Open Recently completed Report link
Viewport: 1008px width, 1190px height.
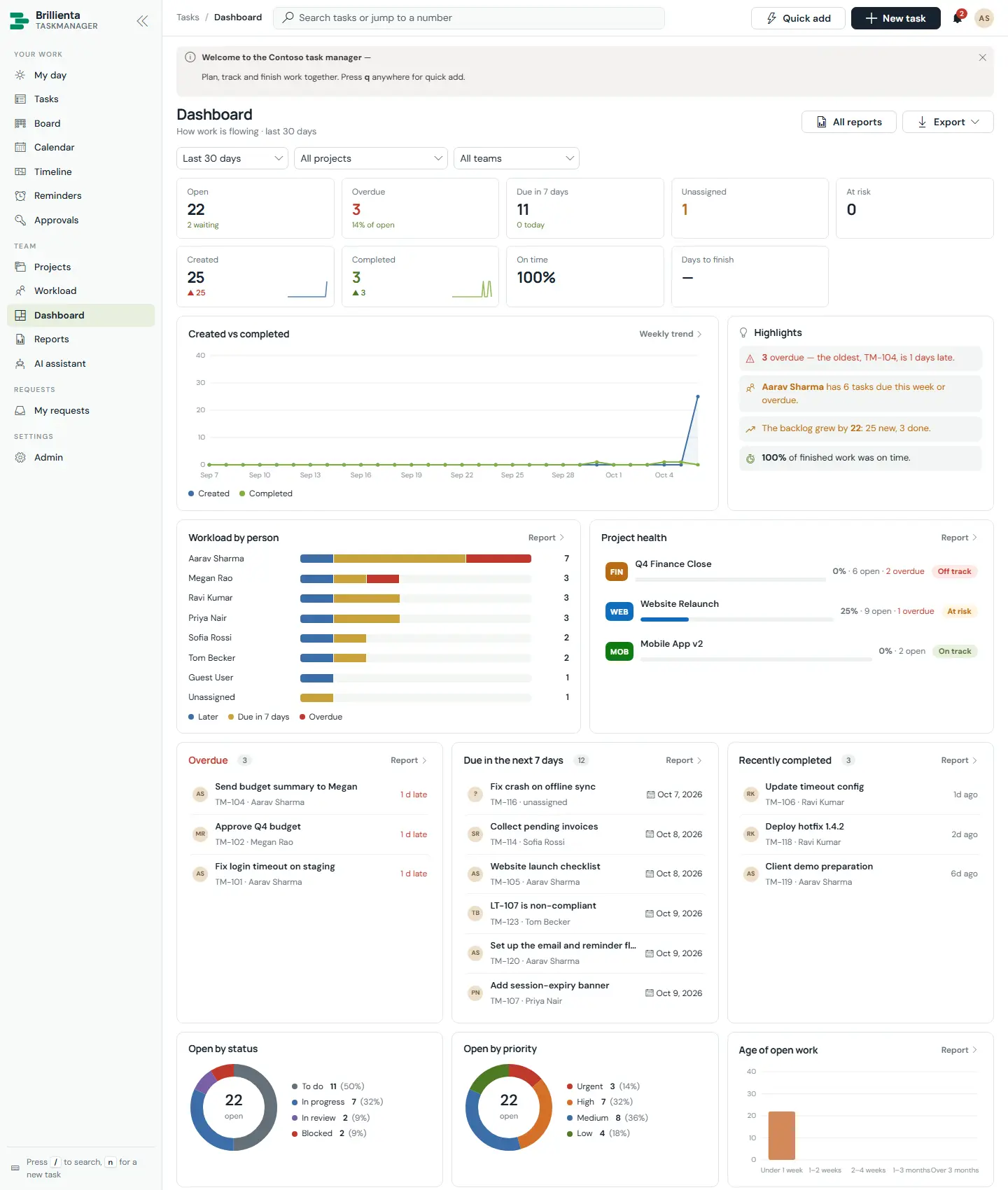point(959,760)
